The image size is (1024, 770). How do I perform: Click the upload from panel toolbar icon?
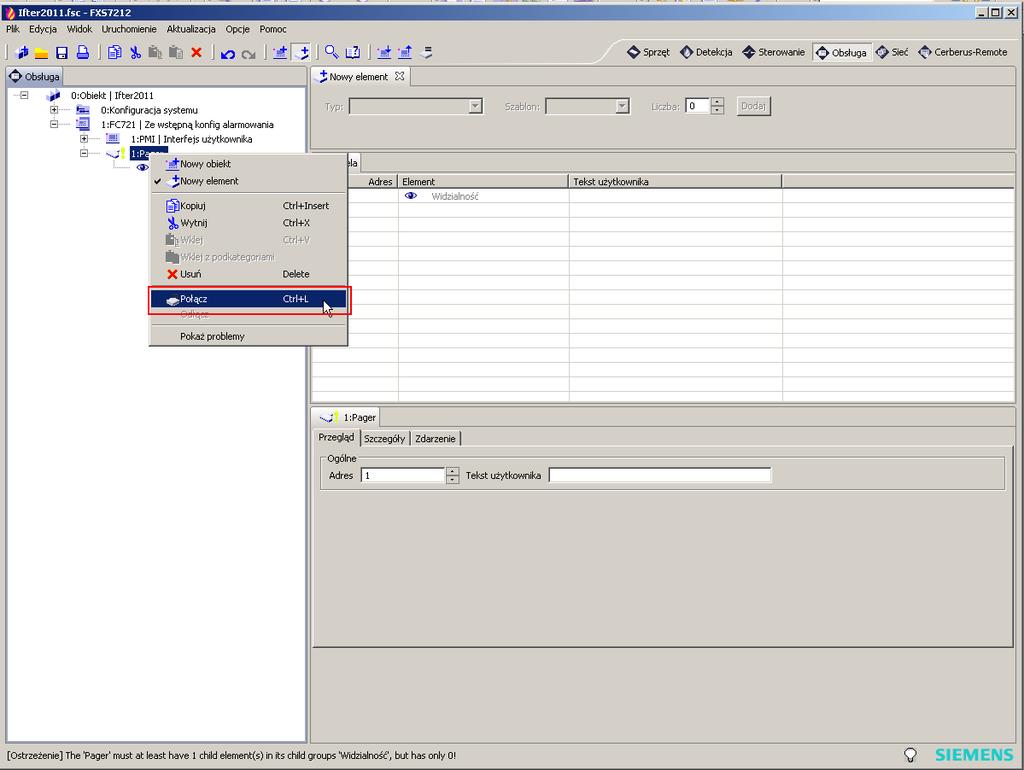pyautogui.click(x=405, y=52)
